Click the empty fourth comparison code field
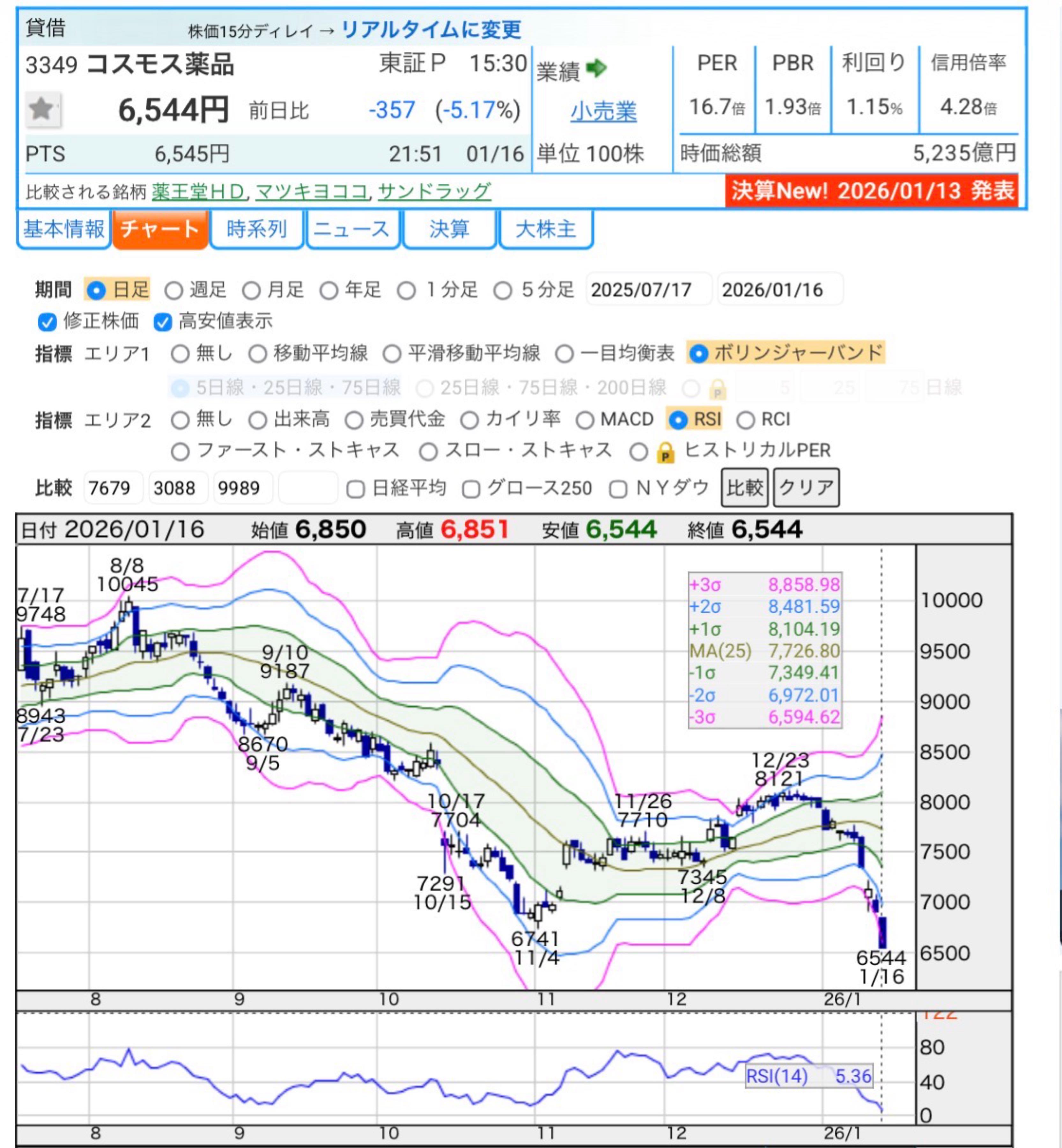Viewport: 1062px width, 1148px height. coord(307,488)
